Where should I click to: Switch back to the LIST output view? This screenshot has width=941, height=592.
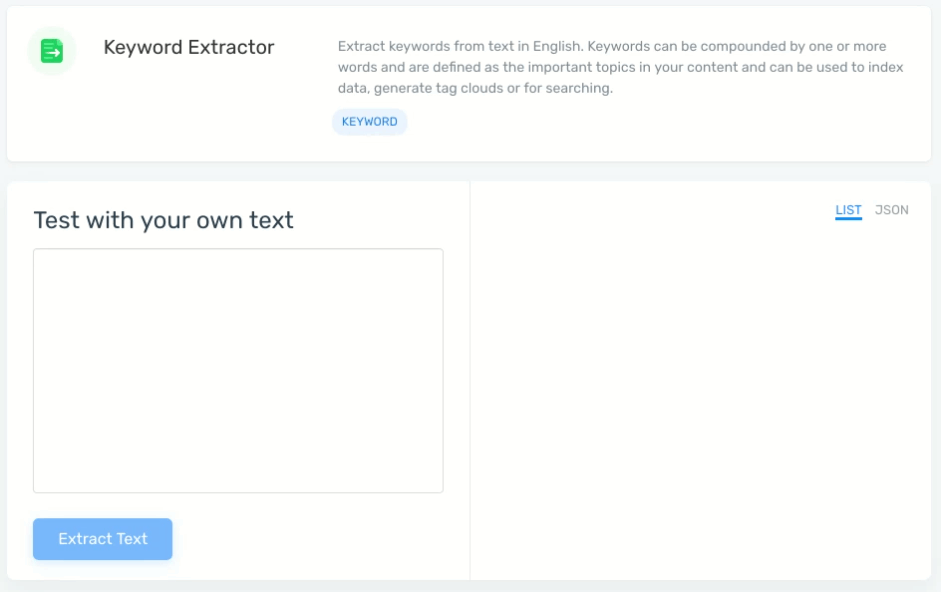click(x=848, y=209)
